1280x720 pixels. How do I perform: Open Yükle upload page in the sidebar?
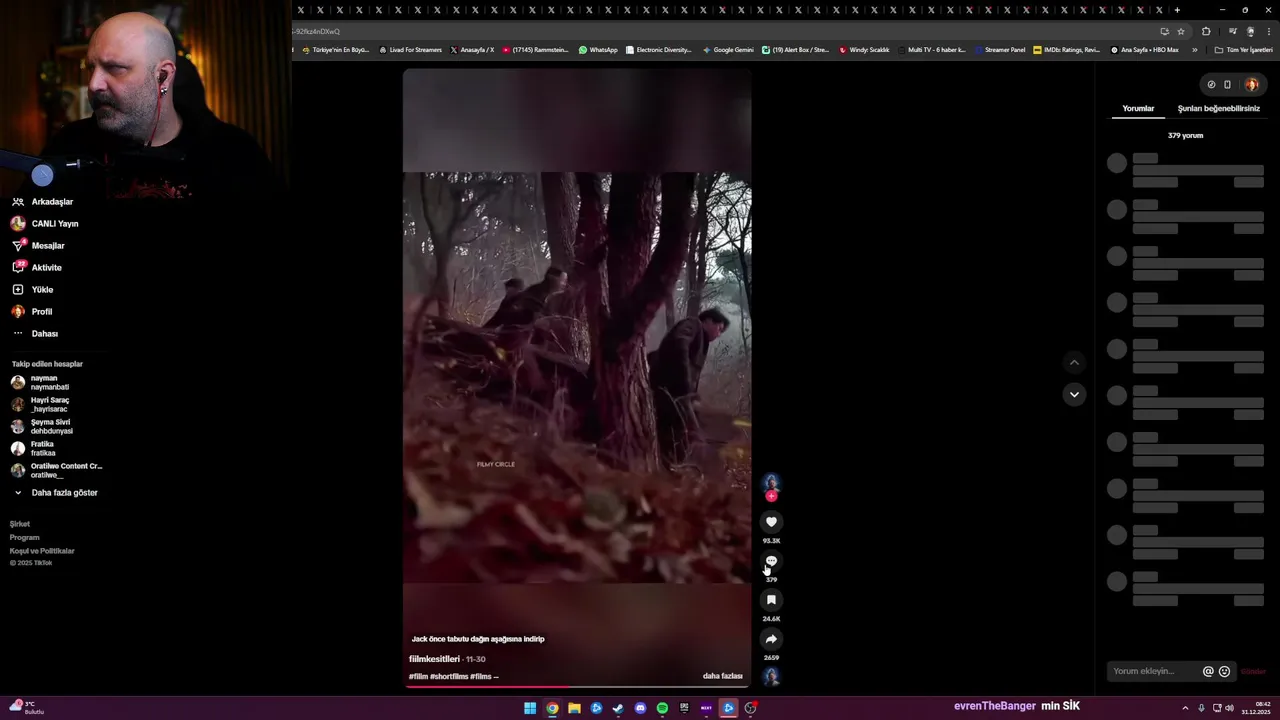point(32,290)
